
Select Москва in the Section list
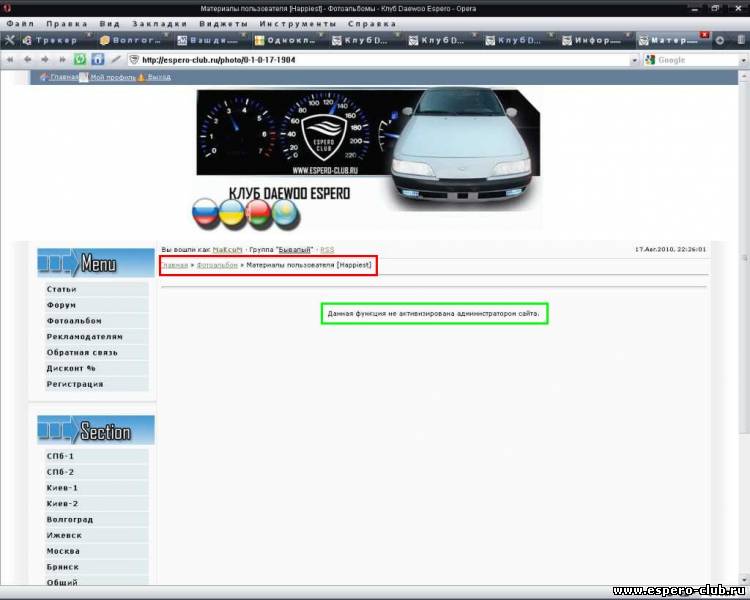point(97,551)
